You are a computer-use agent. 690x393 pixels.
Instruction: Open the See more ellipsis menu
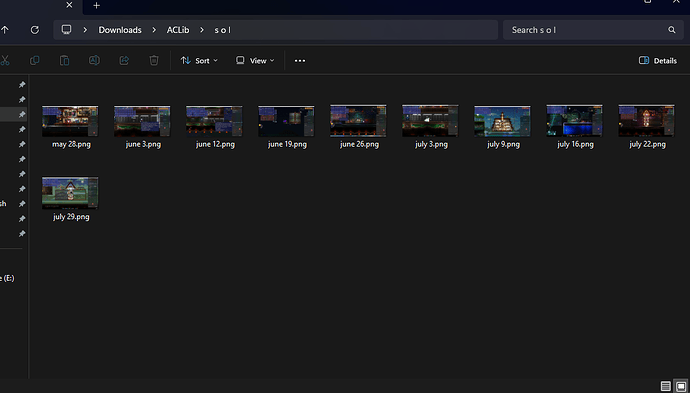[300, 61]
